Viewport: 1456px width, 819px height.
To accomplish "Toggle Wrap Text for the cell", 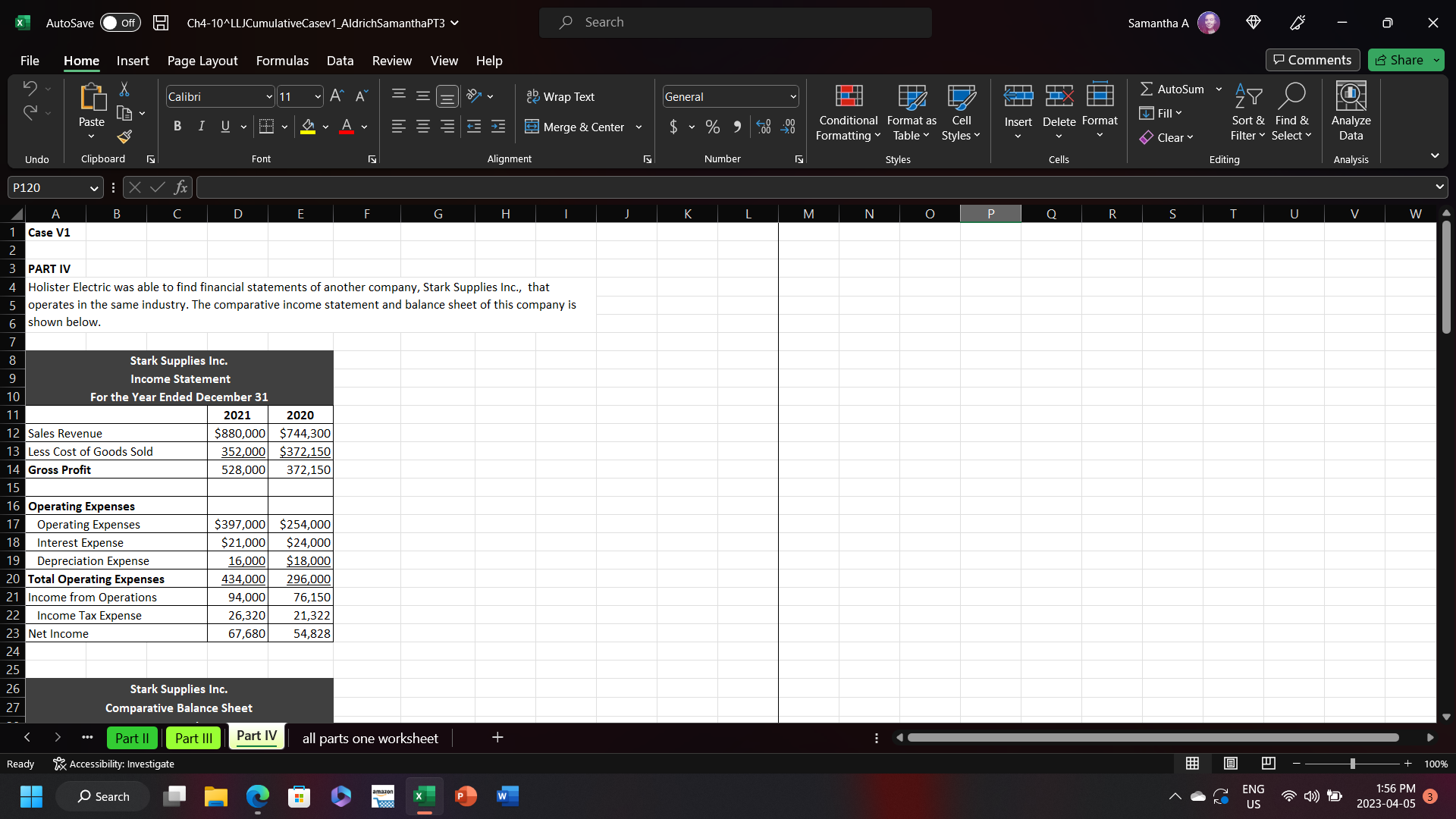I will (x=560, y=96).
